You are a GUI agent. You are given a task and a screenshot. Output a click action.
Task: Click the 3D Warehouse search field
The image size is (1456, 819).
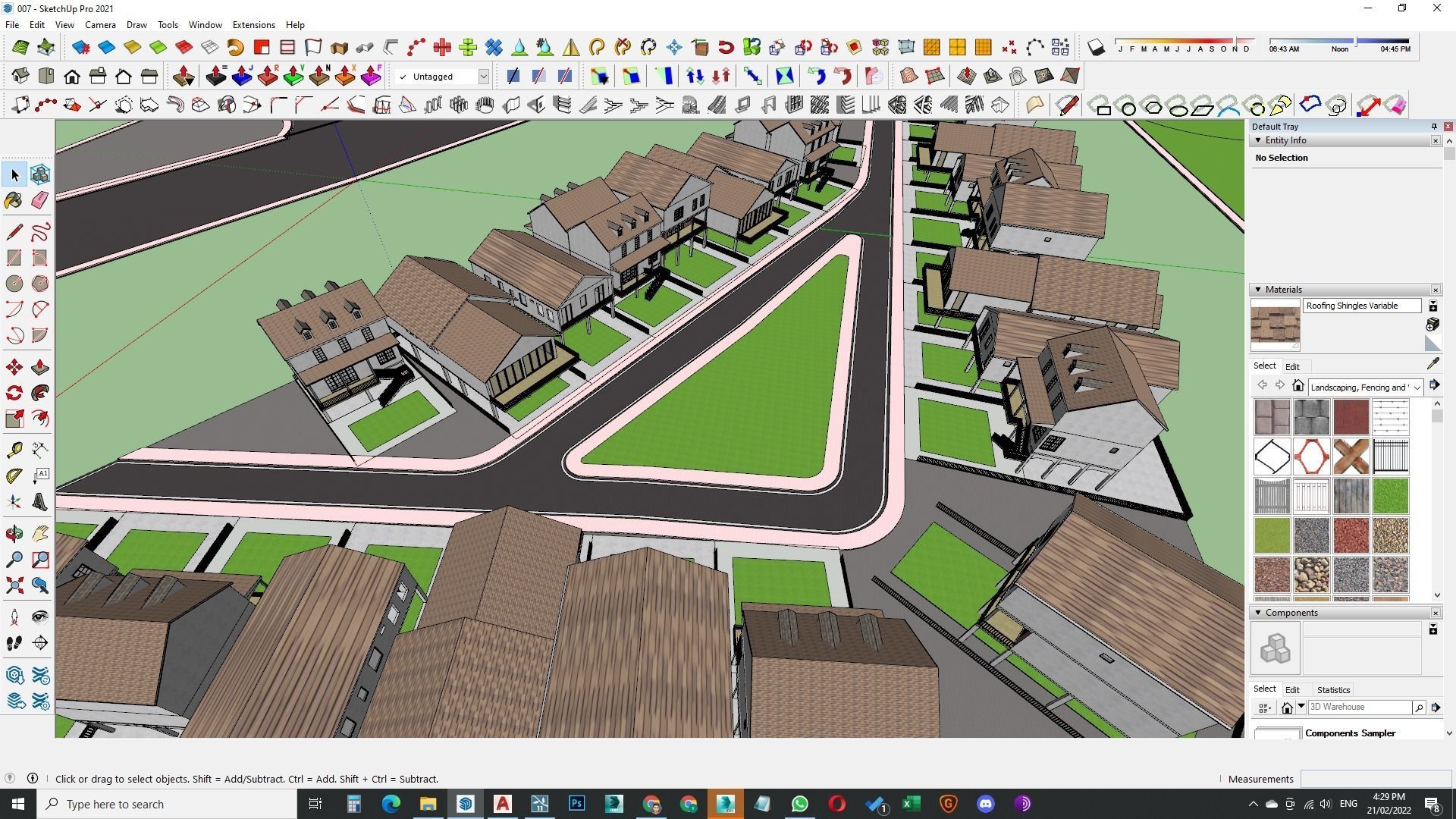tap(1359, 707)
